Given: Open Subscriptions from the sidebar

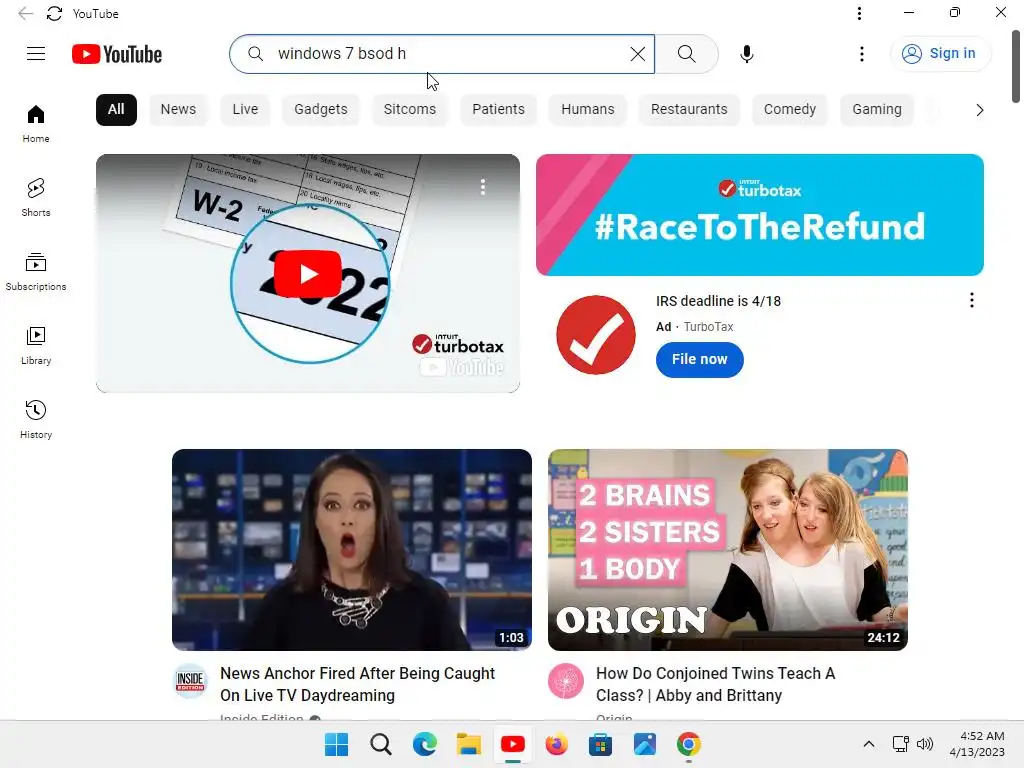Looking at the screenshot, I should coord(36,272).
